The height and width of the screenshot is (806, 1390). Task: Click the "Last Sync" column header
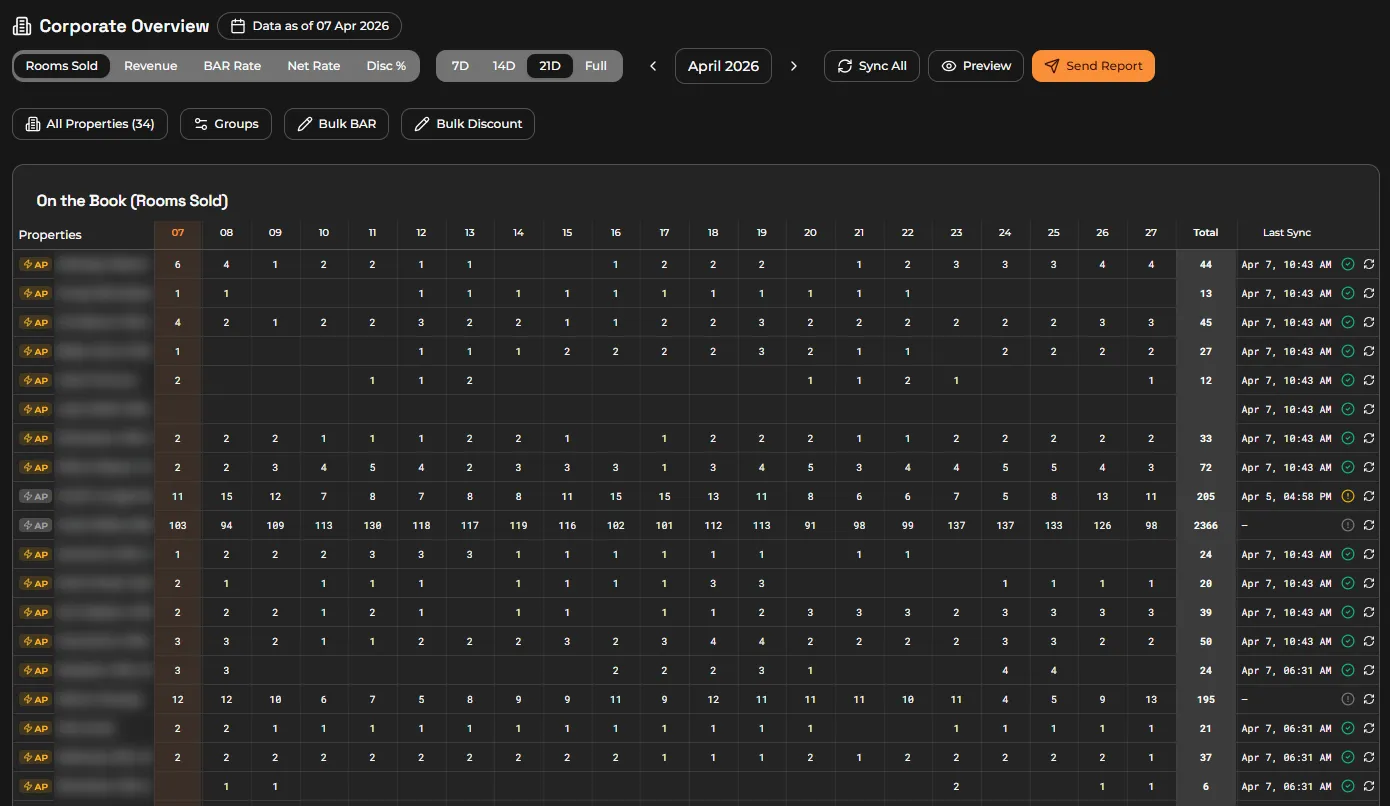click(x=1287, y=233)
